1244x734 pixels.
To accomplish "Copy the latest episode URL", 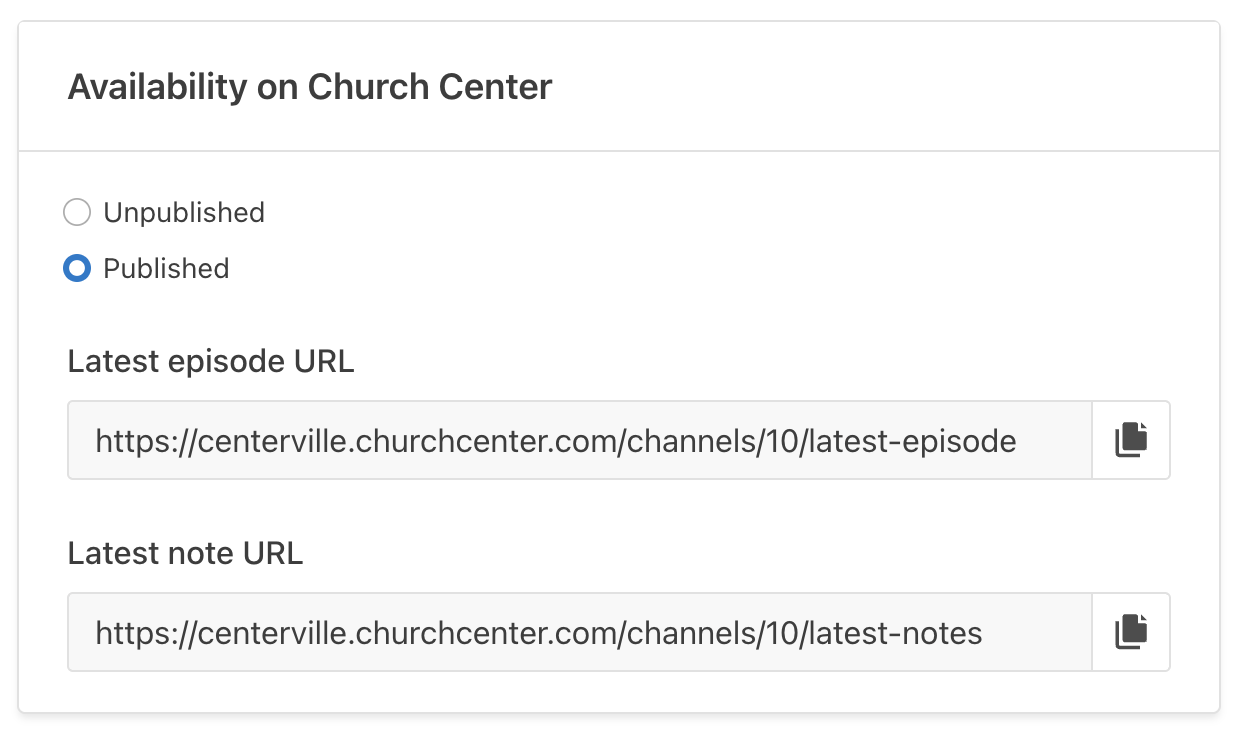I will 1131,440.
